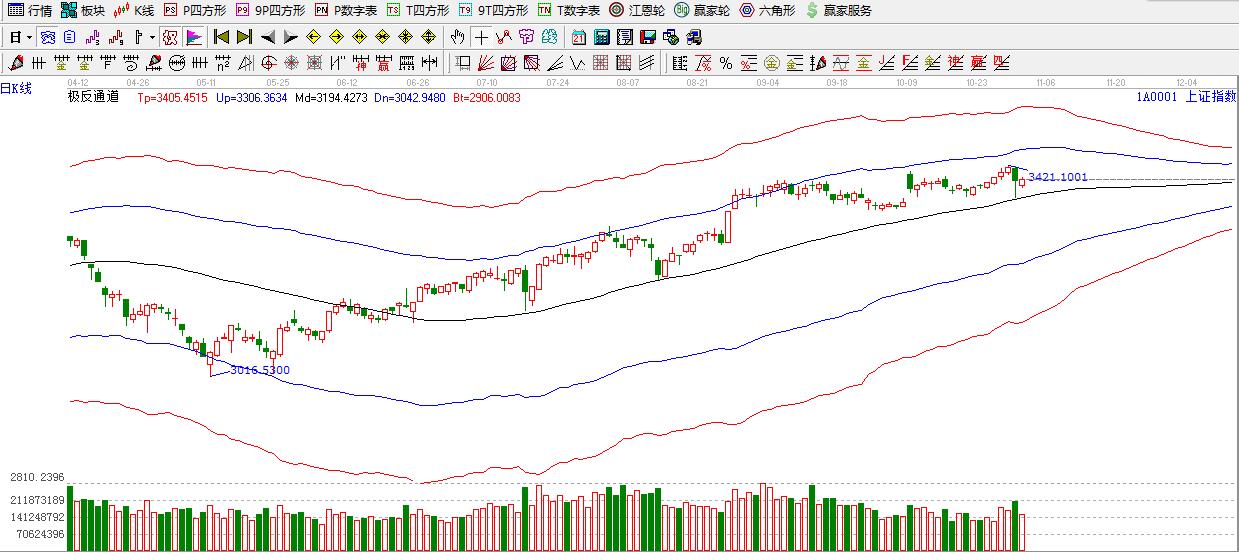This screenshot has width=1239, height=552.
Task: Click the 3421.1001 price label on chart
Action: [1057, 177]
